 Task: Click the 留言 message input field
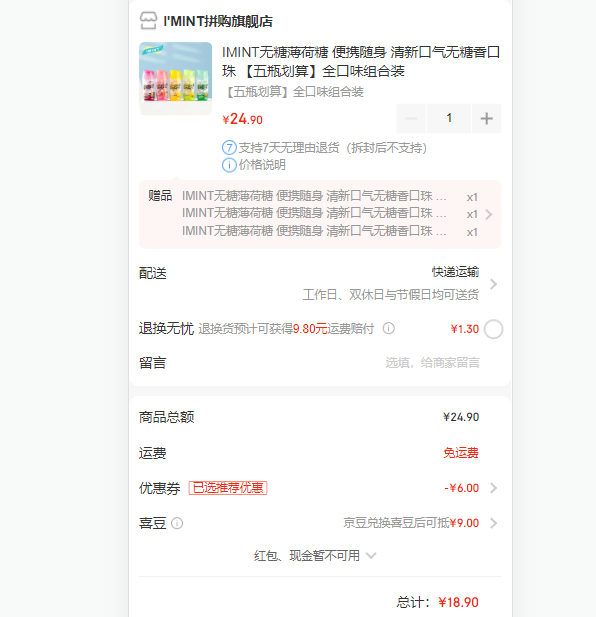[x=432, y=362]
